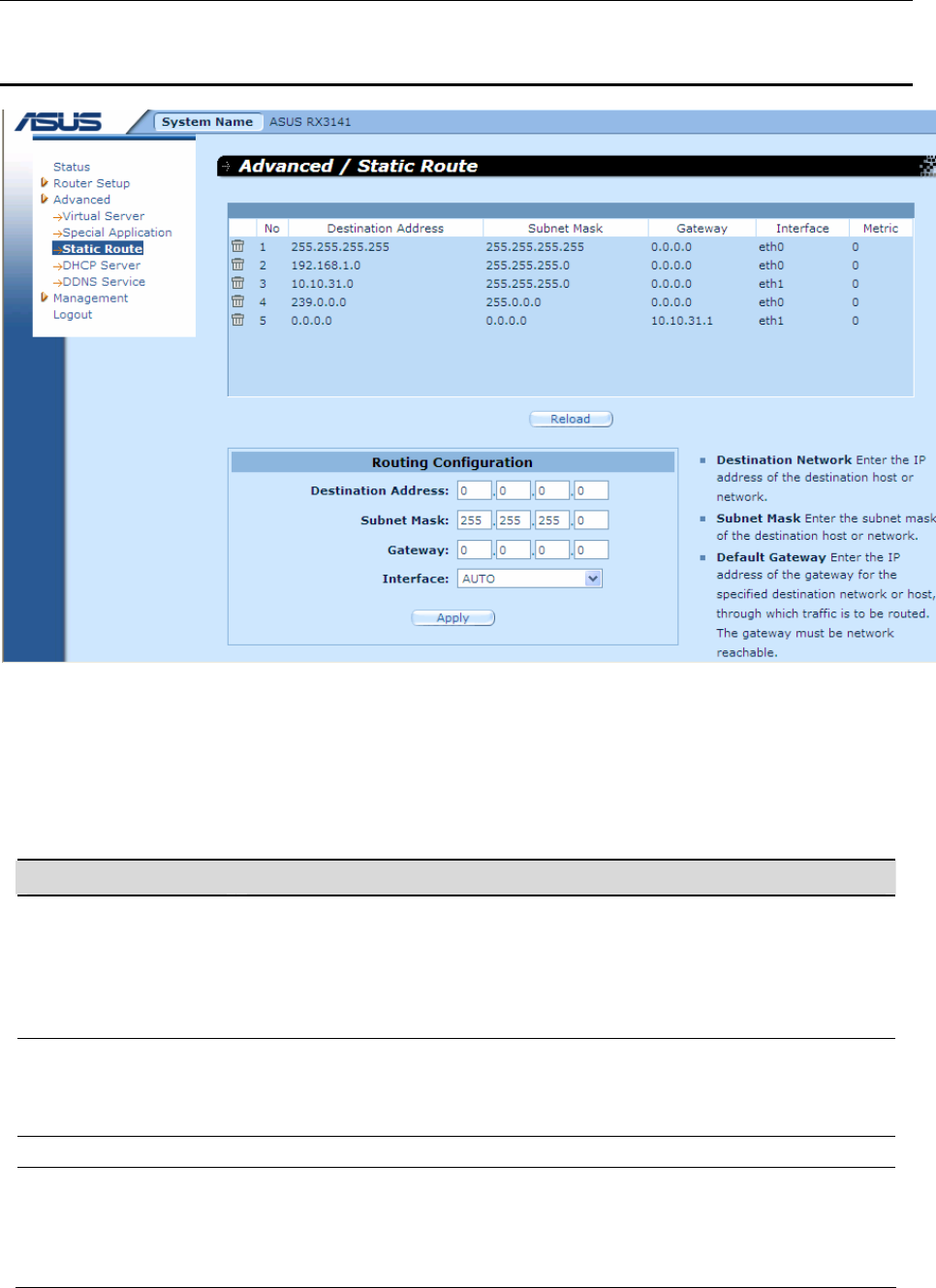Viewport: 936px width, 1288px height.
Task: Delete default route 5 with trash icon
Action: tap(237, 320)
